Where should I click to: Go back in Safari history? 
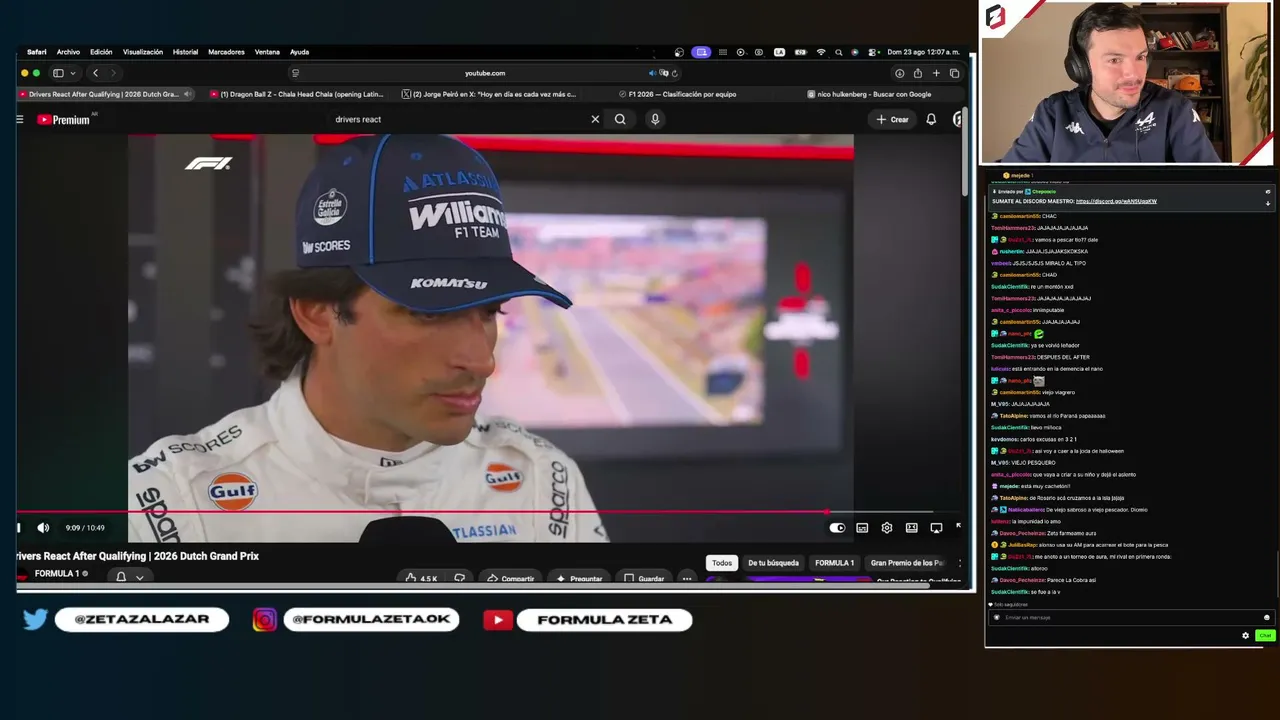pyautogui.click(x=95, y=73)
